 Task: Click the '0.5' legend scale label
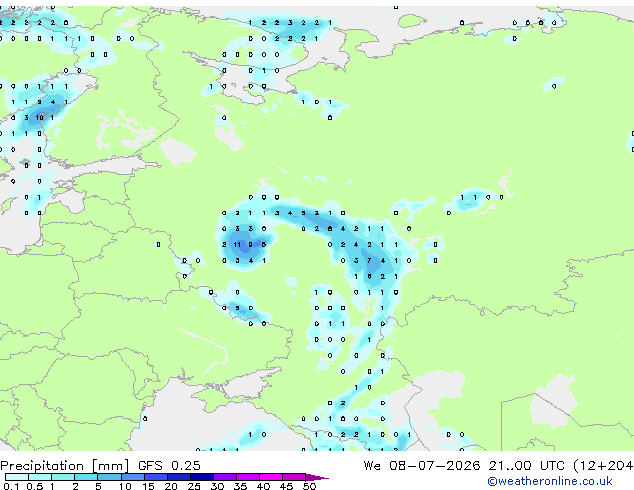coord(34,486)
